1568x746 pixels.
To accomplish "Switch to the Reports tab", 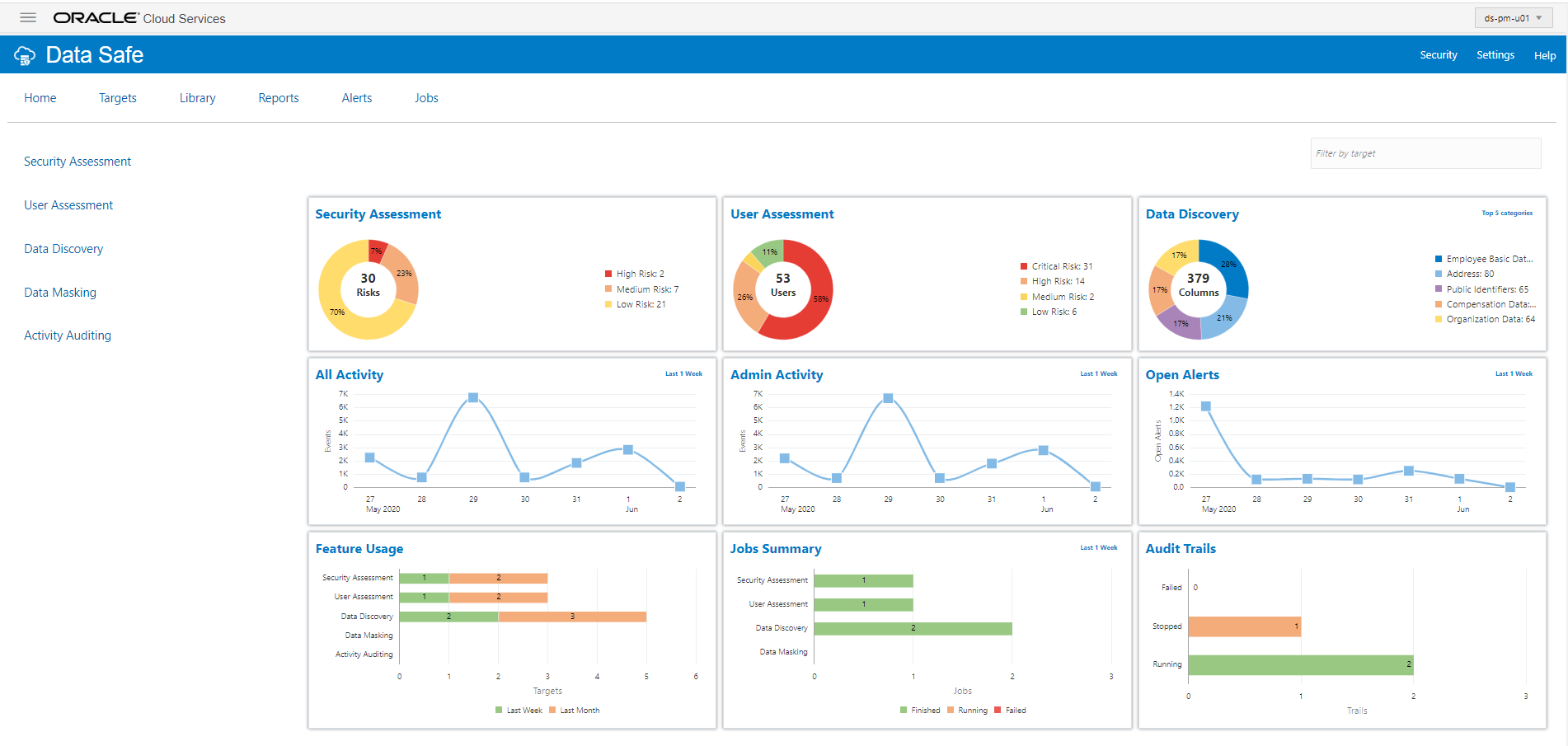I will point(278,97).
